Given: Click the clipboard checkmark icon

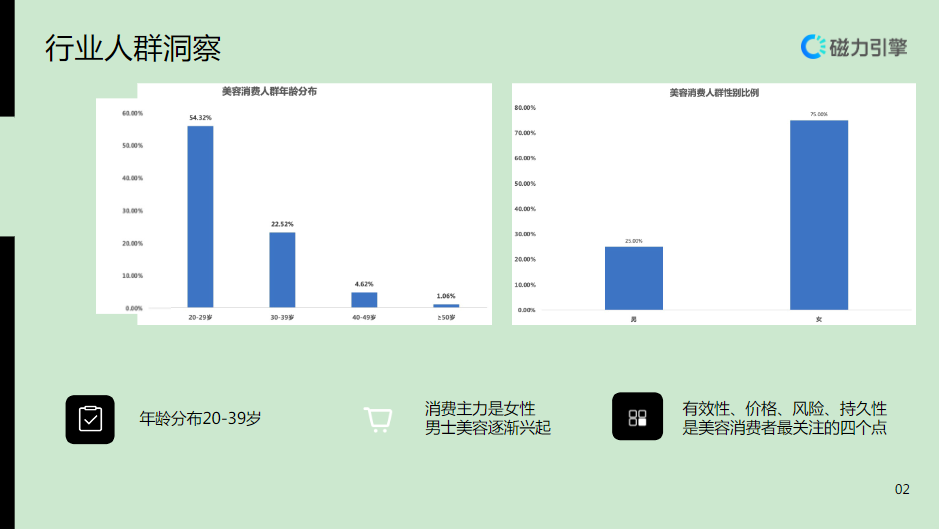Looking at the screenshot, I should coord(90,418).
